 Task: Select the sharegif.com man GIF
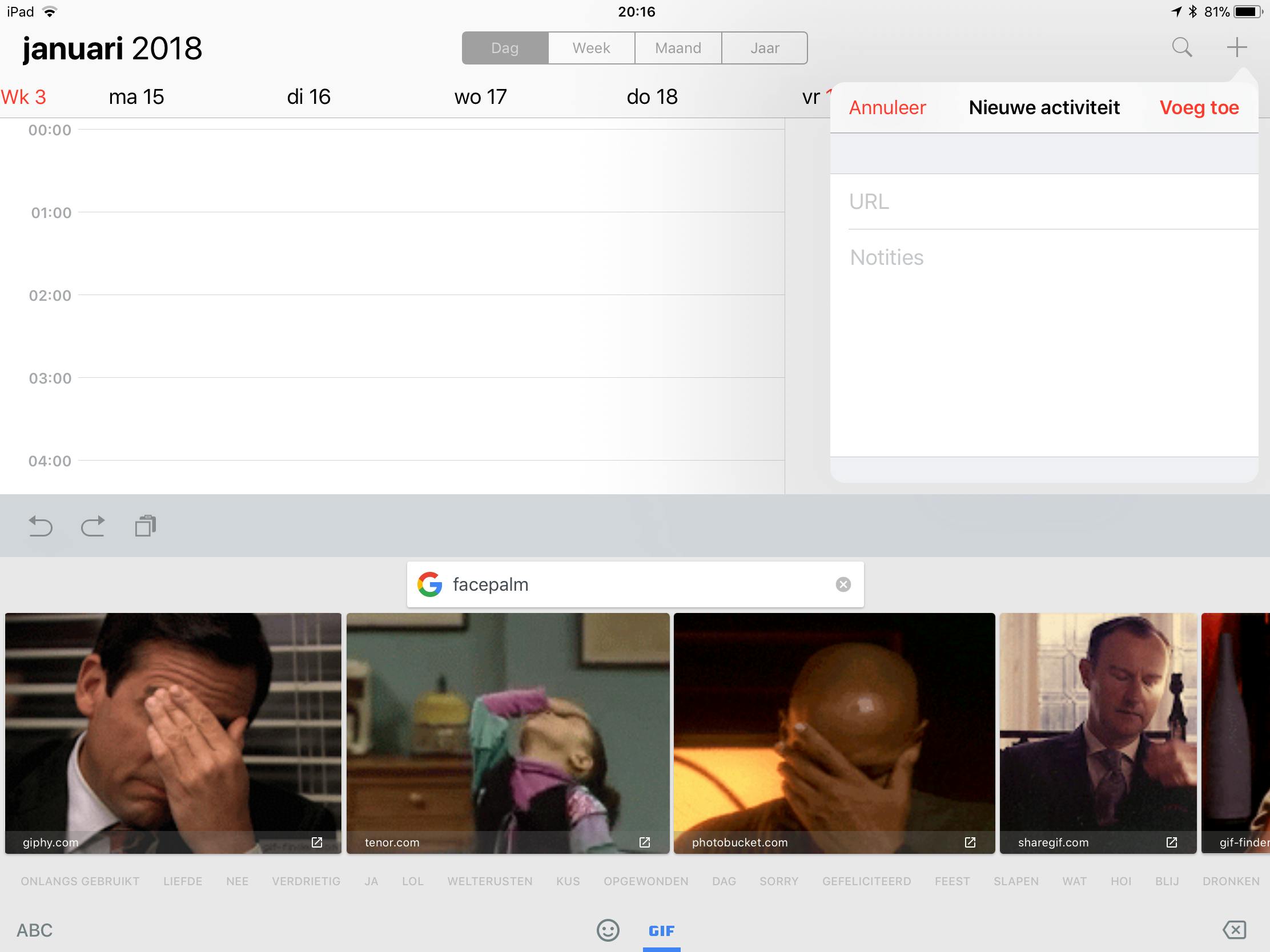pos(1098,733)
